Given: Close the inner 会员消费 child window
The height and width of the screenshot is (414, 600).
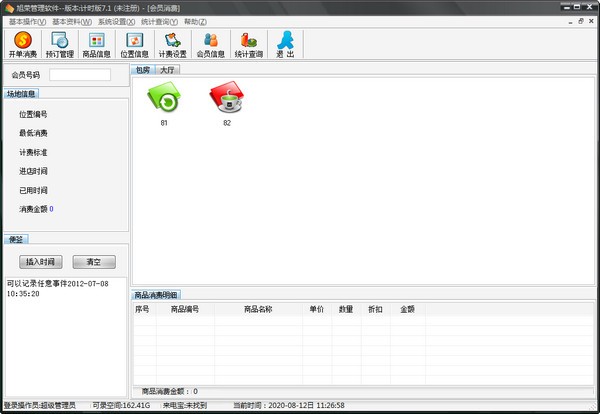Looking at the screenshot, I should click(x=592, y=21).
